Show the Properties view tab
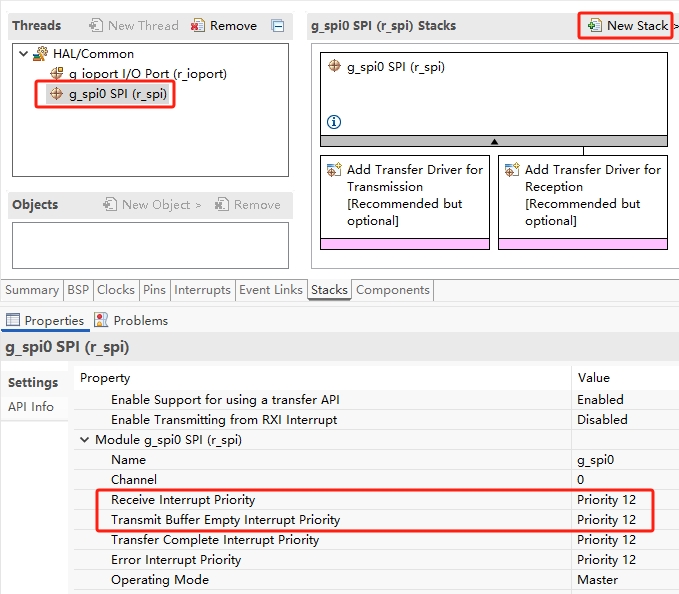This screenshot has height=594, width=679. click(x=45, y=321)
